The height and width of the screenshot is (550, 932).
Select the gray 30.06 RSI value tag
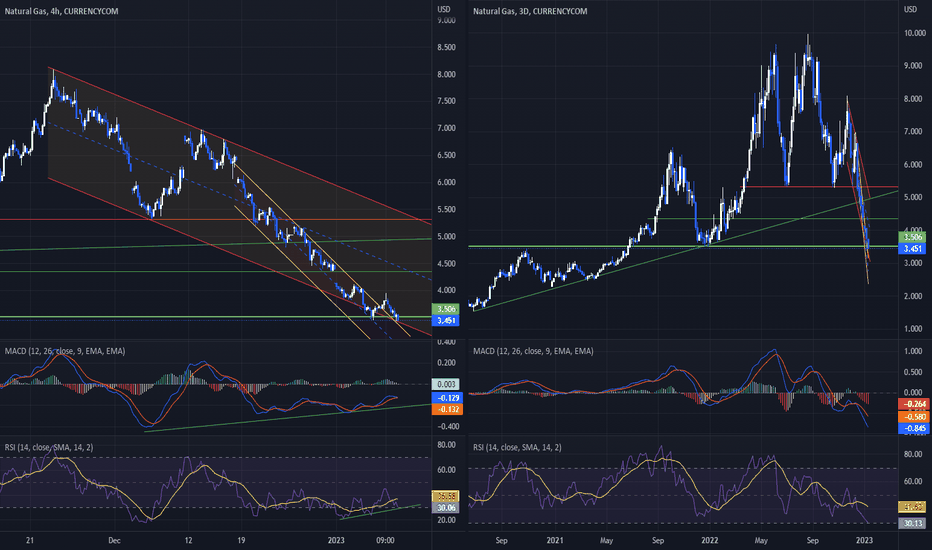[446, 508]
